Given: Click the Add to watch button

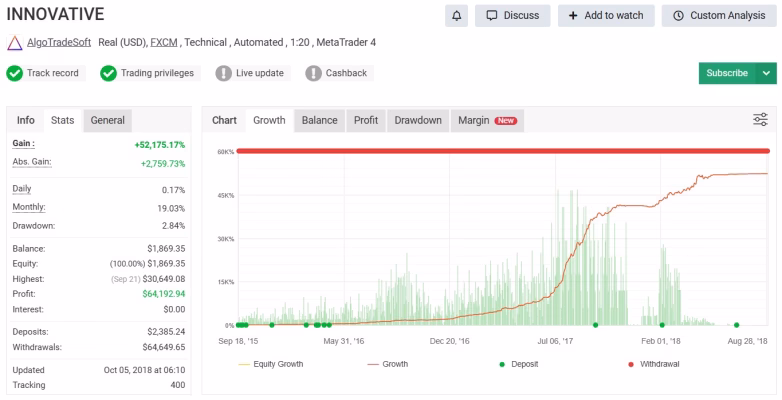Looking at the screenshot, I should tap(606, 16).
